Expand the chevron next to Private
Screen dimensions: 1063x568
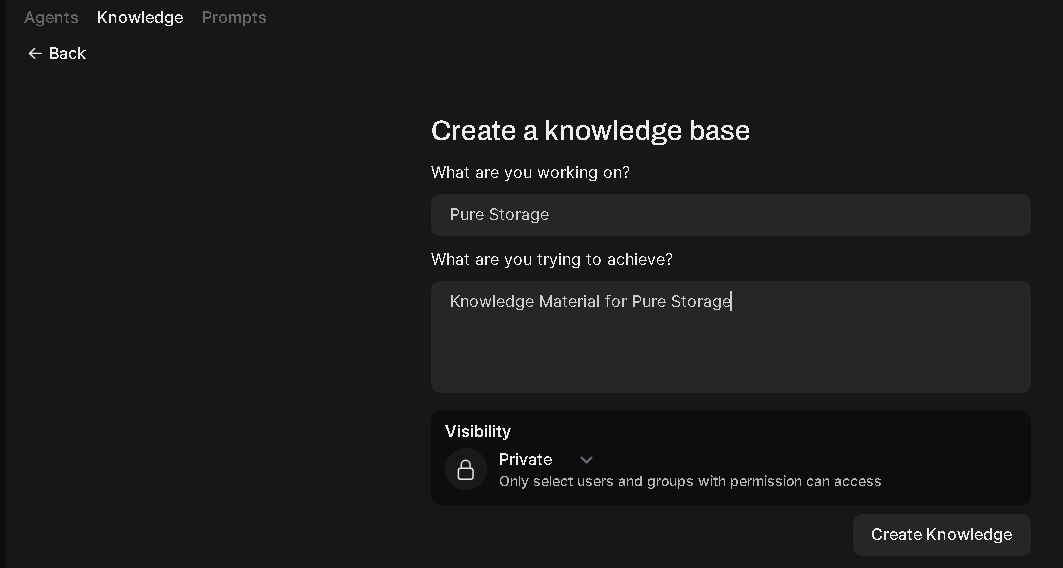[x=586, y=460]
